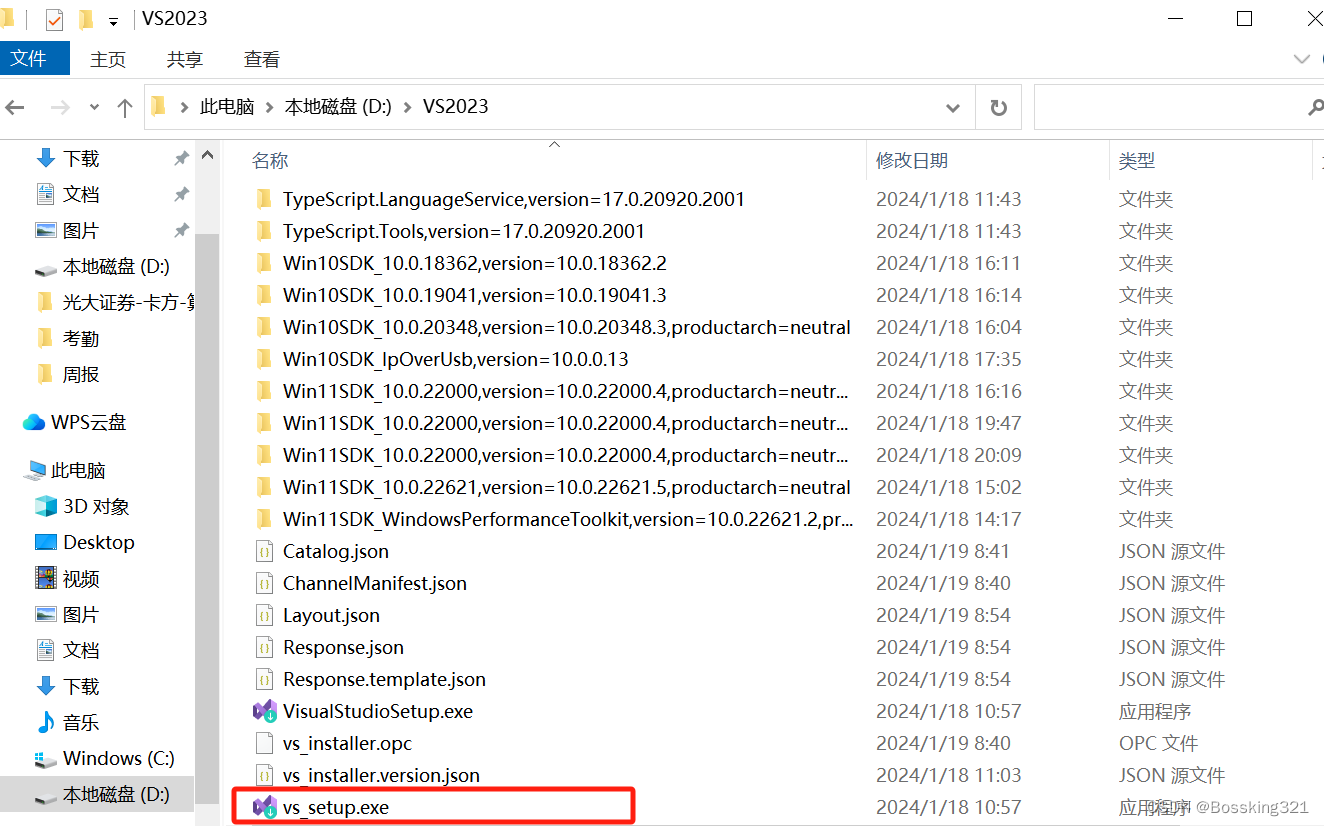Open the 周报 folder in sidebar
This screenshot has width=1324, height=826.
click(x=81, y=374)
